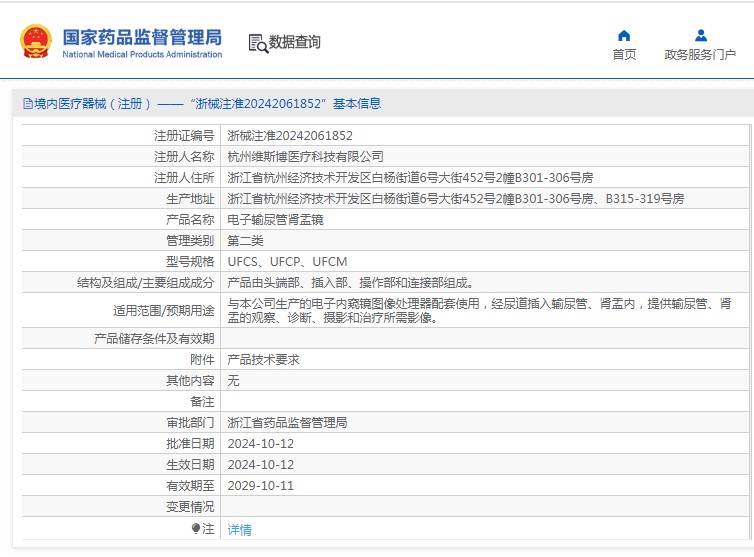Image resolution: width=754 pixels, height=557 pixels.
Task: Open 政务服务门户 portal link
Action: tap(700, 54)
